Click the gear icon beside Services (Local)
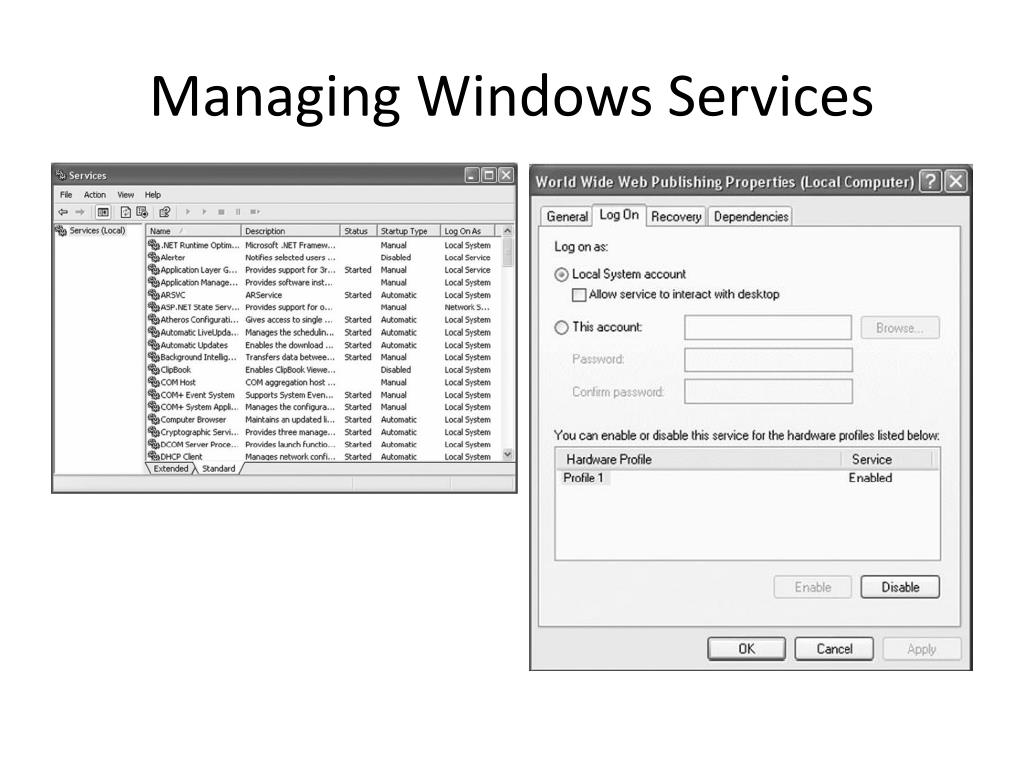The image size is (1024, 768). click(x=61, y=231)
